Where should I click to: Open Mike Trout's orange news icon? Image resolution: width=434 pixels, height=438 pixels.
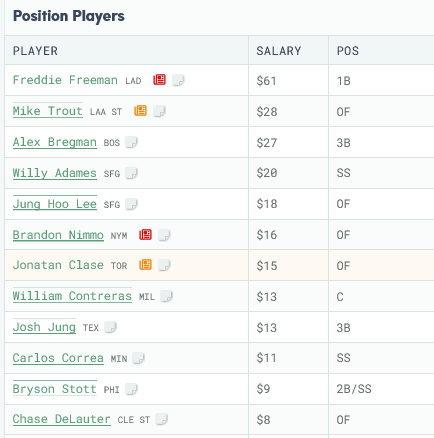tap(140, 111)
